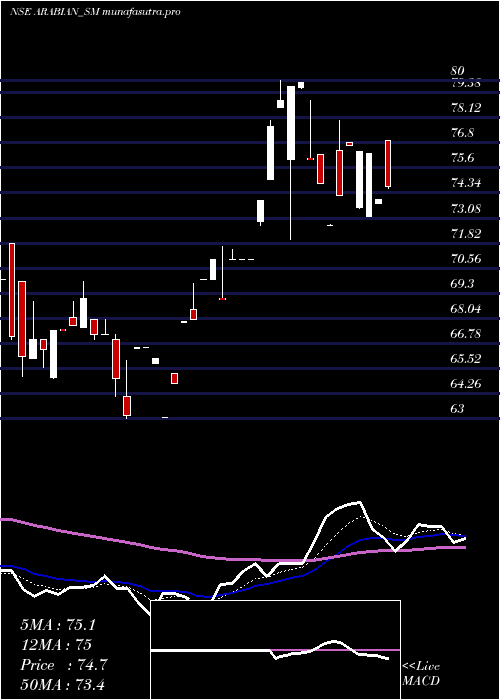
Task: Click the MACD white line in the inset box
Action: 269,650
